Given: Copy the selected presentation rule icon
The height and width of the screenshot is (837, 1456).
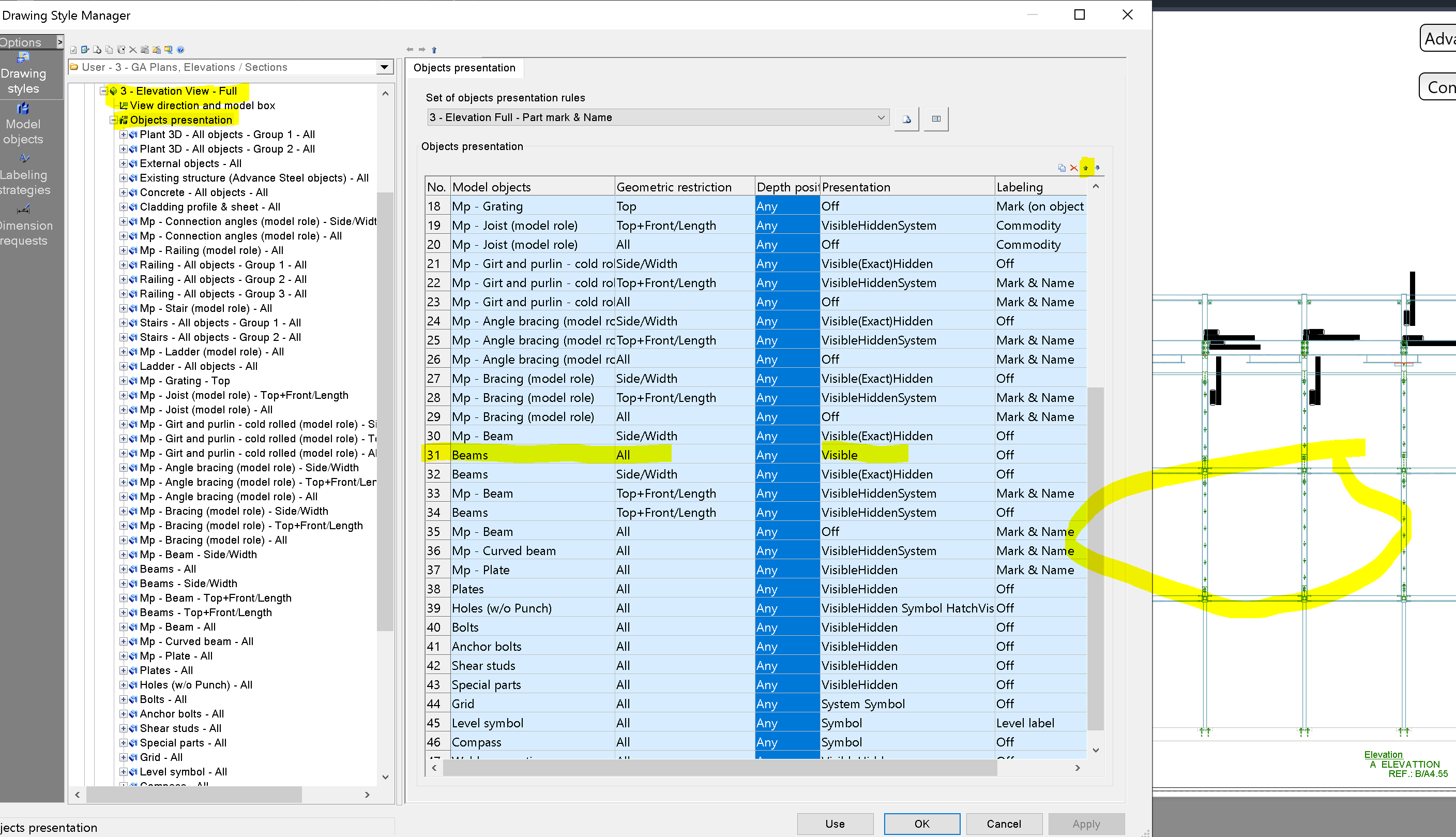Looking at the screenshot, I should pos(1061,168).
